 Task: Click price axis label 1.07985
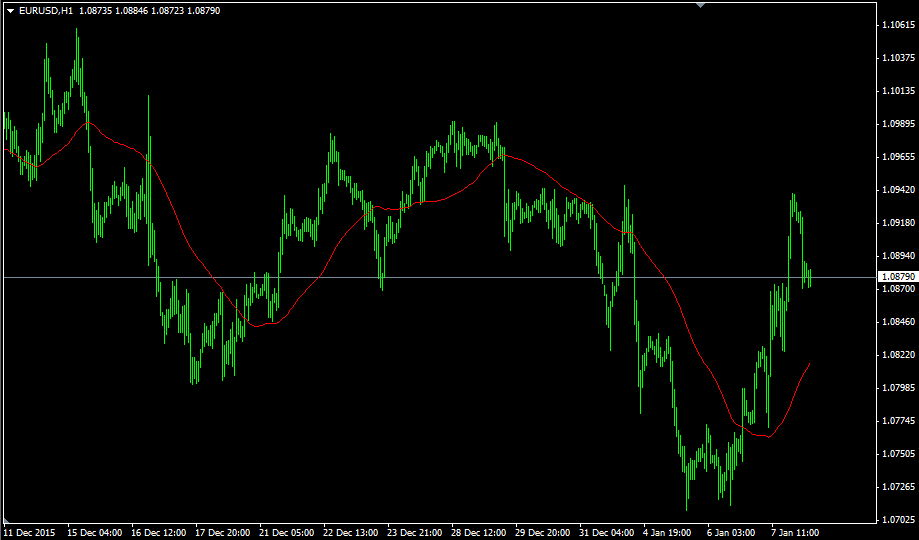point(898,388)
